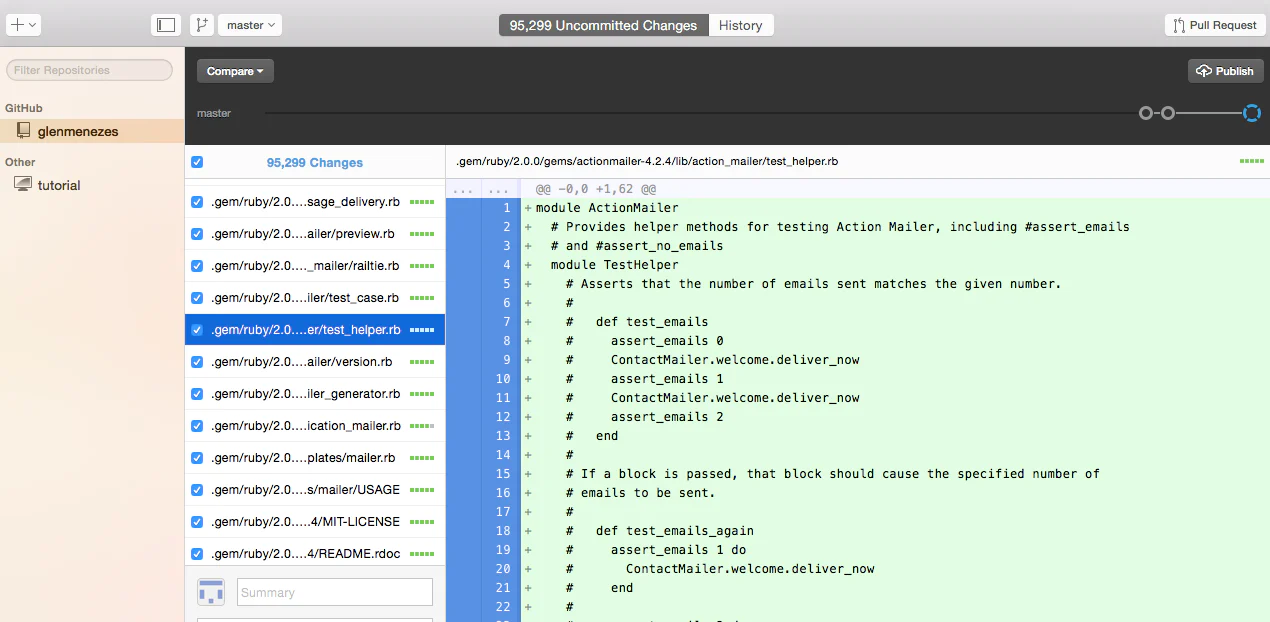Viewport: 1270px width, 622px height.
Task: Select the ailer/version.rb file row
Action: click(x=315, y=362)
